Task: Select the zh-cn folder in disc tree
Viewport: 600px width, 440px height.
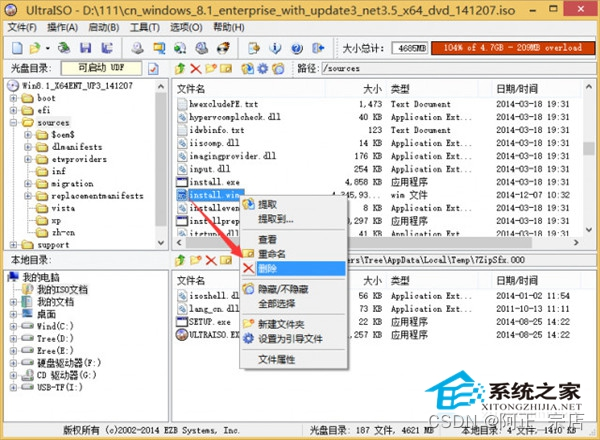Action: [x=63, y=232]
